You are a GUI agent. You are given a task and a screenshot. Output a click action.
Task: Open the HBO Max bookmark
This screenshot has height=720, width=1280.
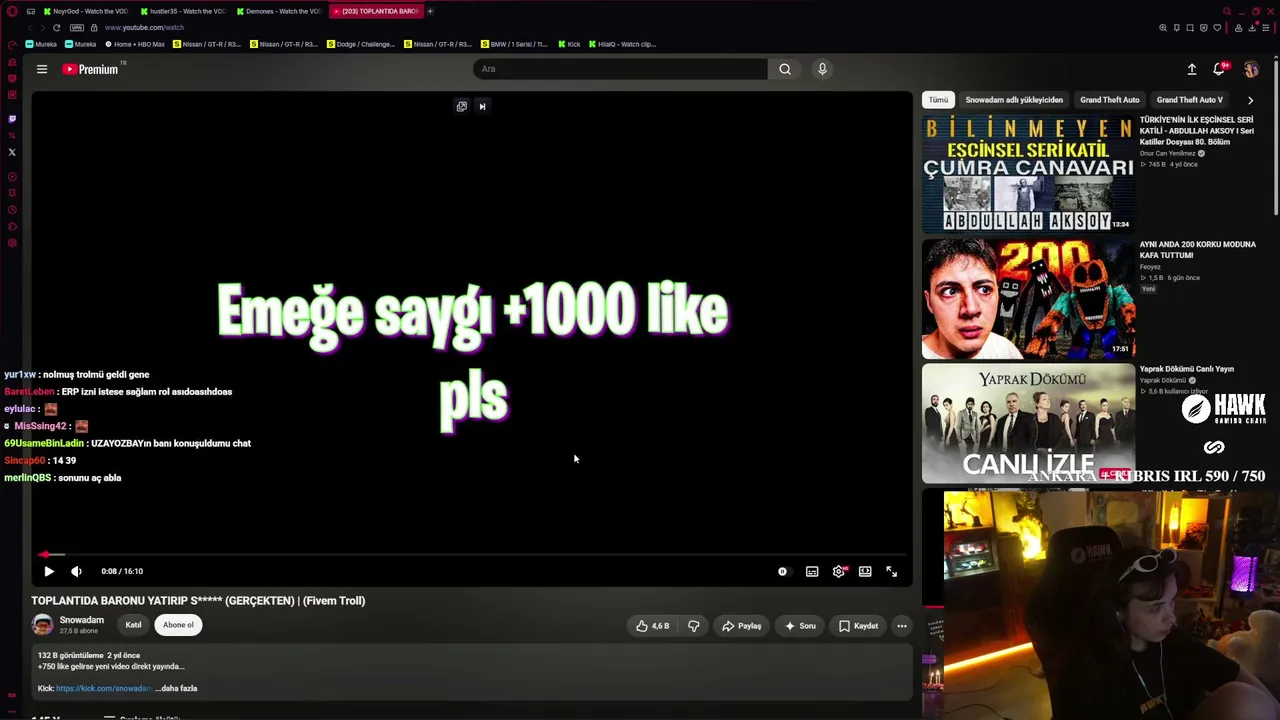coord(135,44)
